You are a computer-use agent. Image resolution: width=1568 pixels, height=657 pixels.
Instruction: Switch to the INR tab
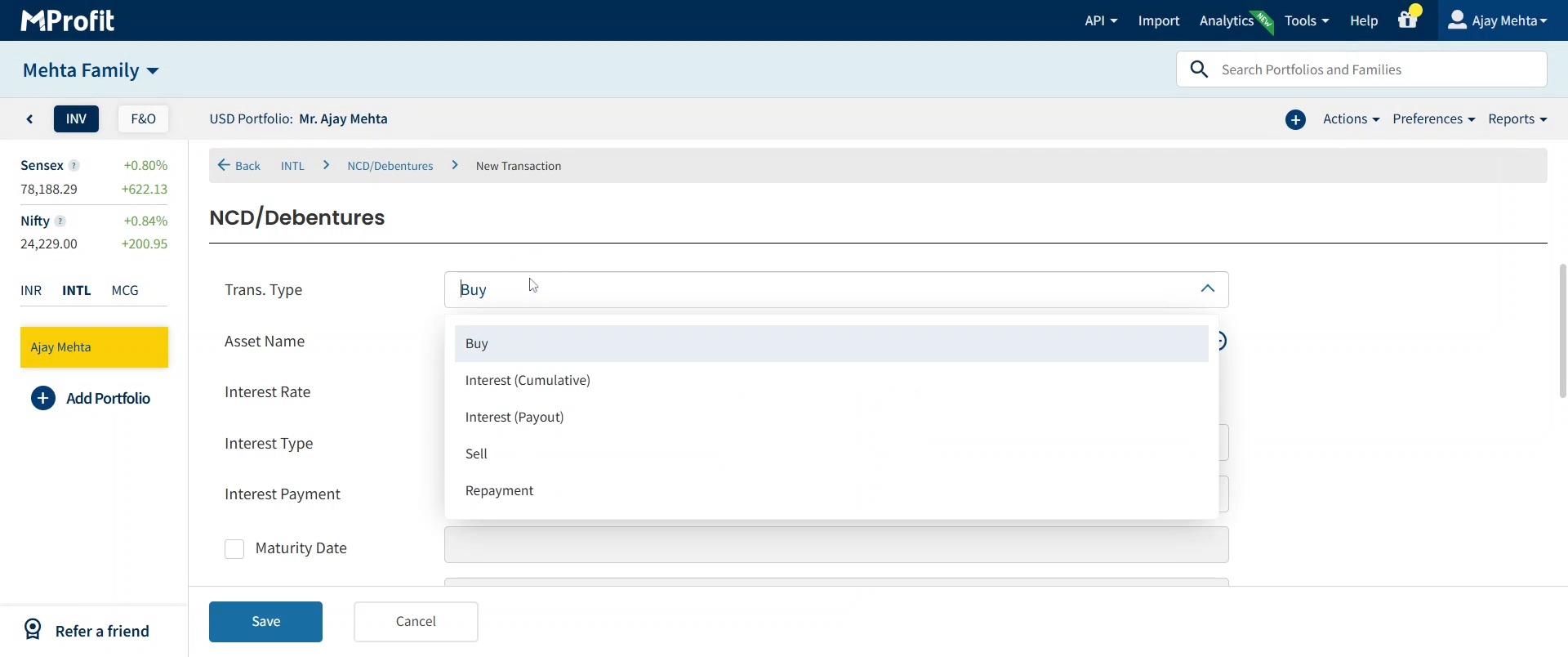[x=31, y=291]
